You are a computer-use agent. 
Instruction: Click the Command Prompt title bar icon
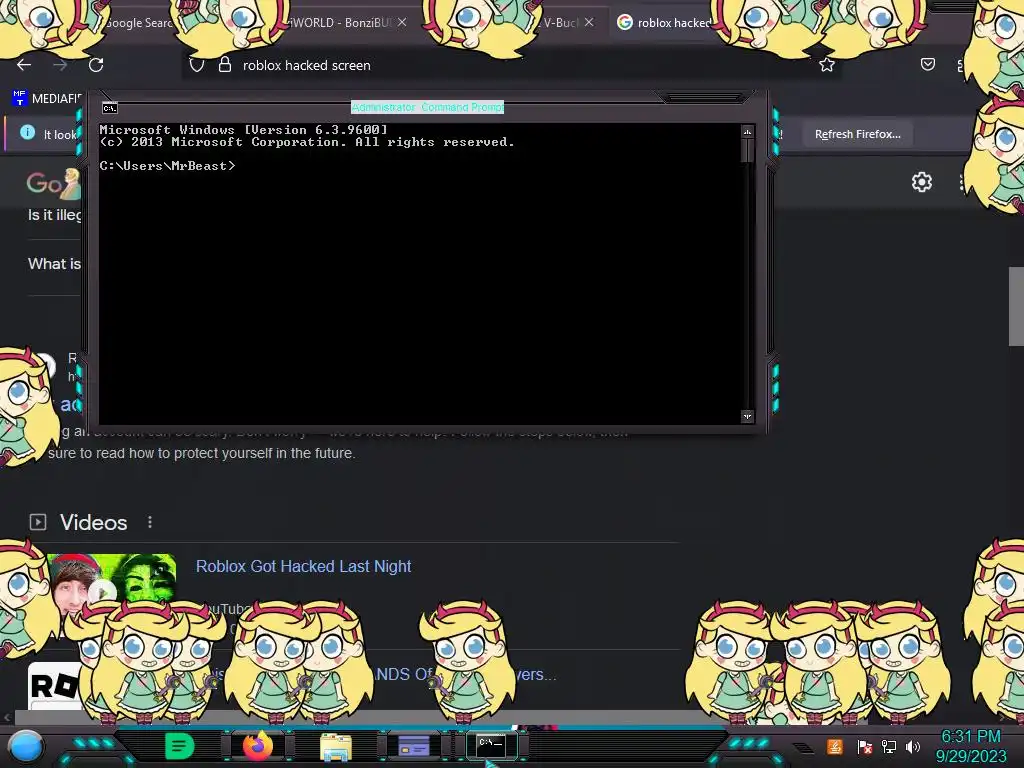[110, 108]
